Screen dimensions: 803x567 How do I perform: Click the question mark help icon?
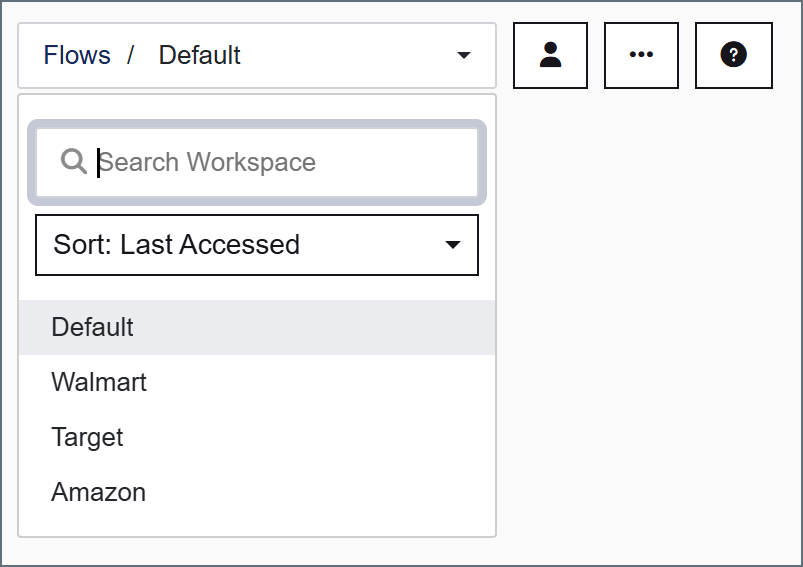pos(733,55)
